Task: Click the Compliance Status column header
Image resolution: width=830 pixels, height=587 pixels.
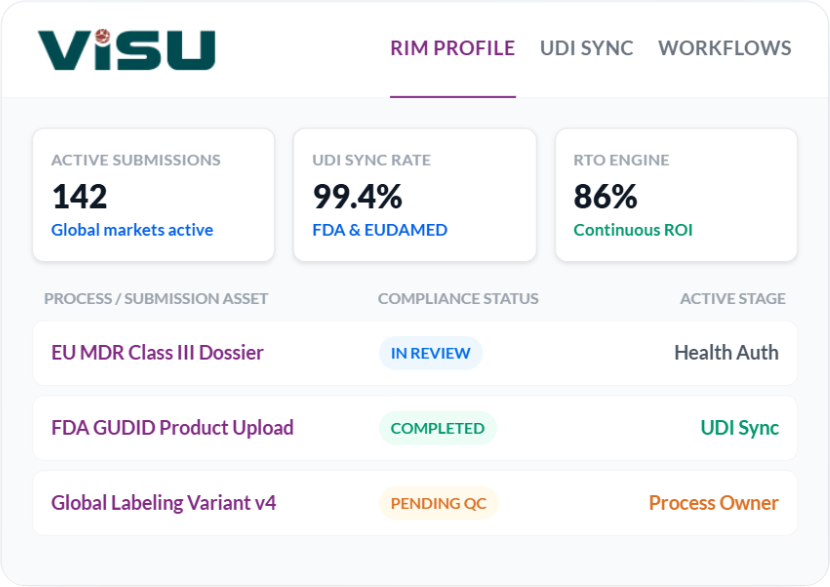Action: pos(458,299)
